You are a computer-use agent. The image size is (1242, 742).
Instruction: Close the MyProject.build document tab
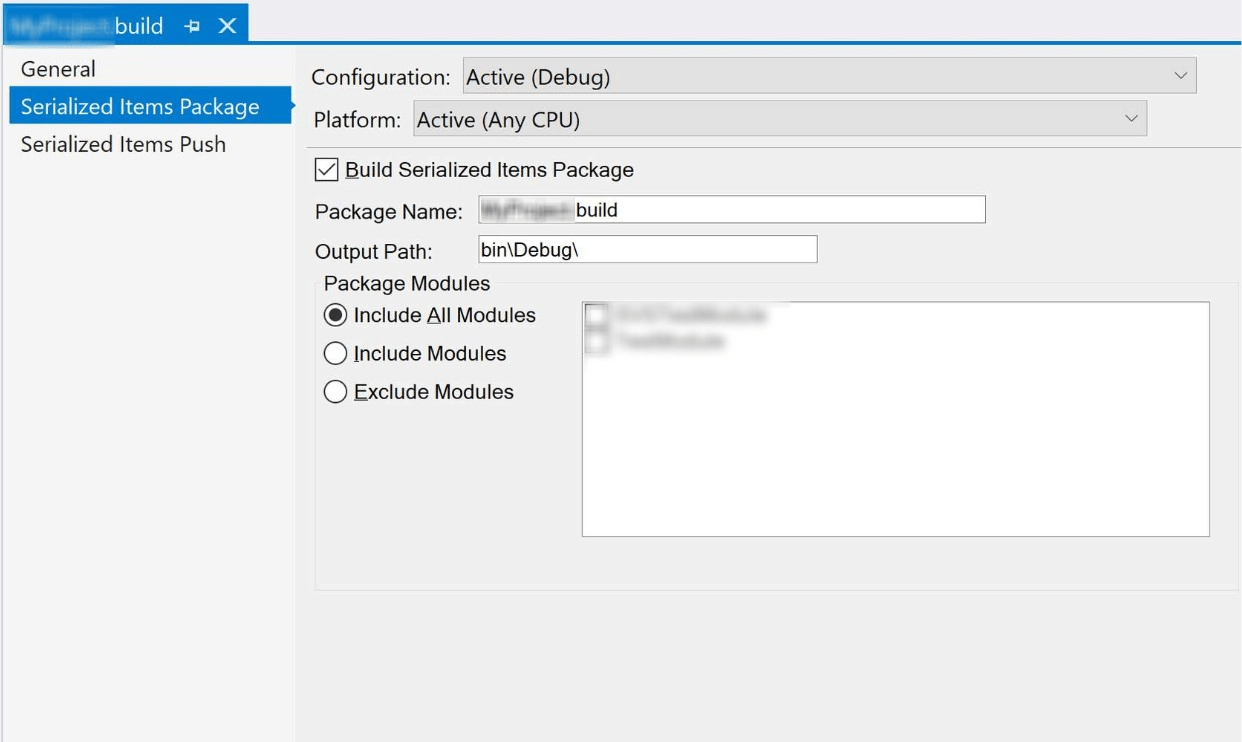pyautogui.click(x=229, y=27)
